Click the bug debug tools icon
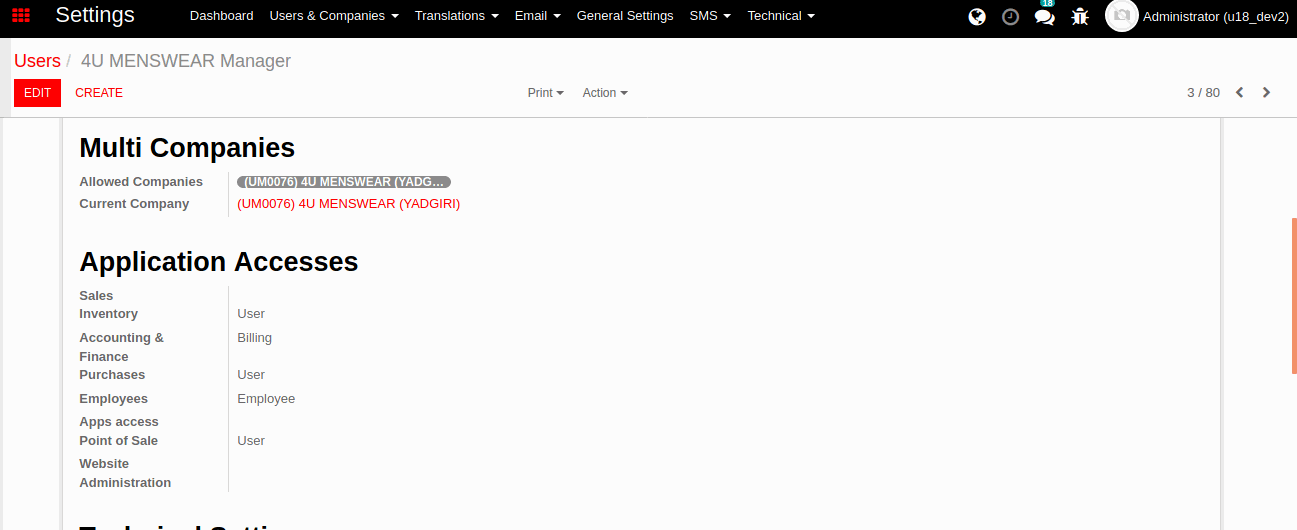 pyautogui.click(x=1079, y=17)
